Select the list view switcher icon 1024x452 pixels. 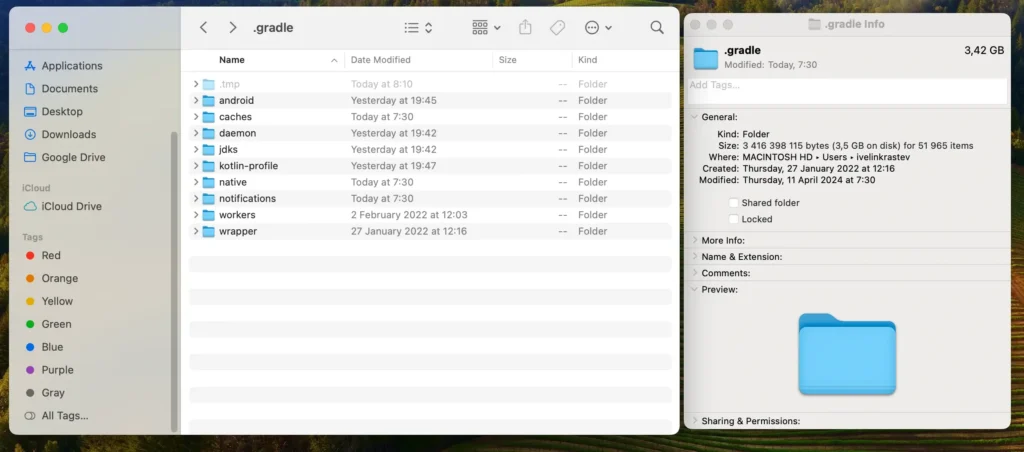pyautogui.click(x=418, y=28)
